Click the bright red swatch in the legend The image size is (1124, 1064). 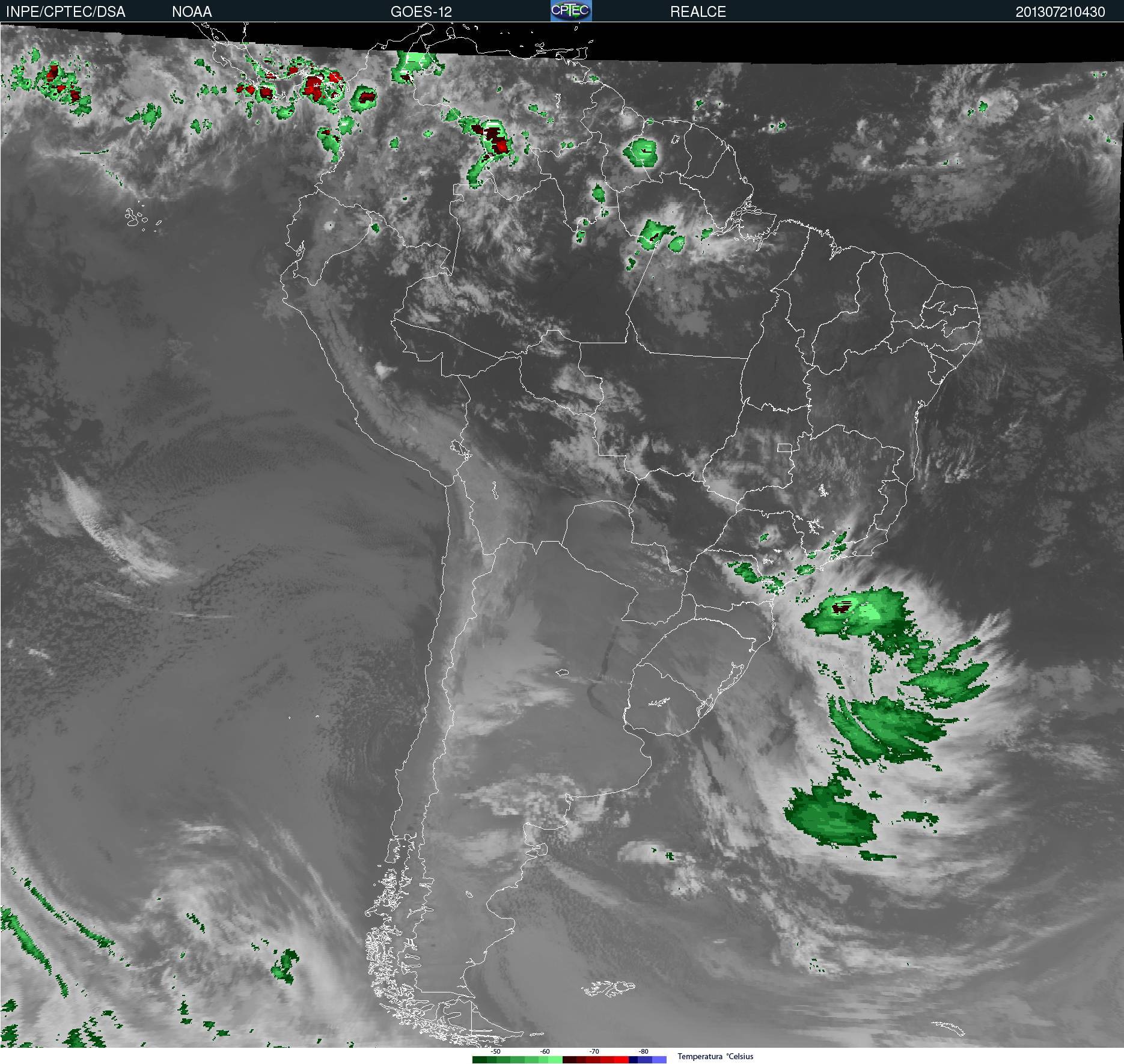(x=622, y=1060)
